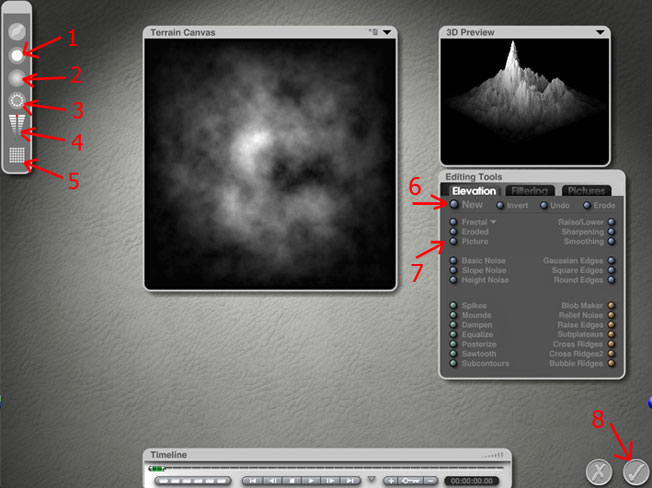Click the Bubble Ridges tool dot
Screen dimensions: 652x488
[x=612, y=363]
